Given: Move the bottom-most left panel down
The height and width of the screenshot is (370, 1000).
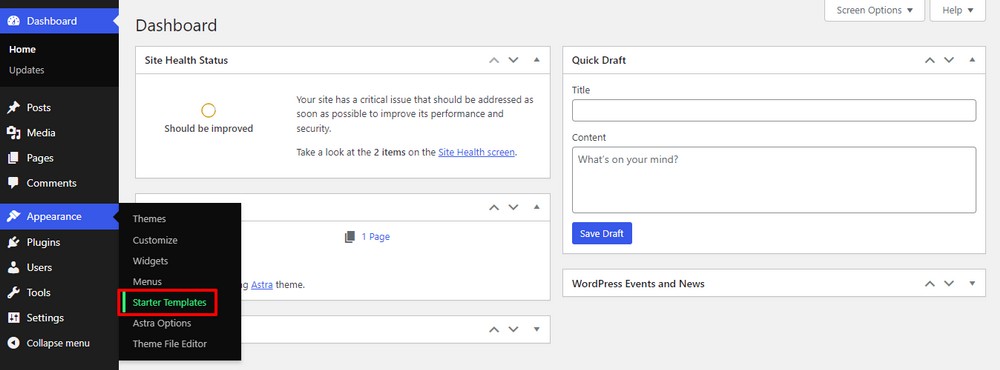Looking at the screenshot, I should tap(513, 330).
